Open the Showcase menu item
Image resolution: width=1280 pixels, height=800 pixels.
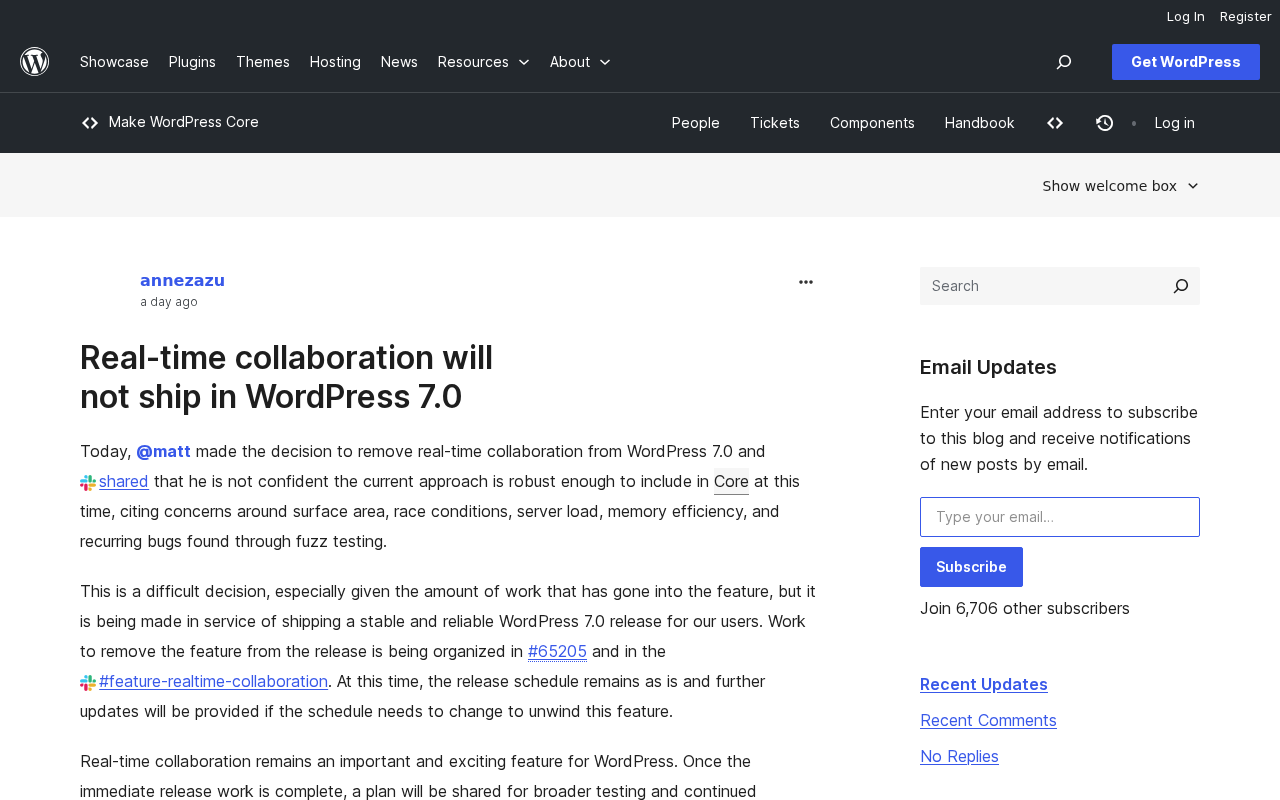(x=114, y=62)
